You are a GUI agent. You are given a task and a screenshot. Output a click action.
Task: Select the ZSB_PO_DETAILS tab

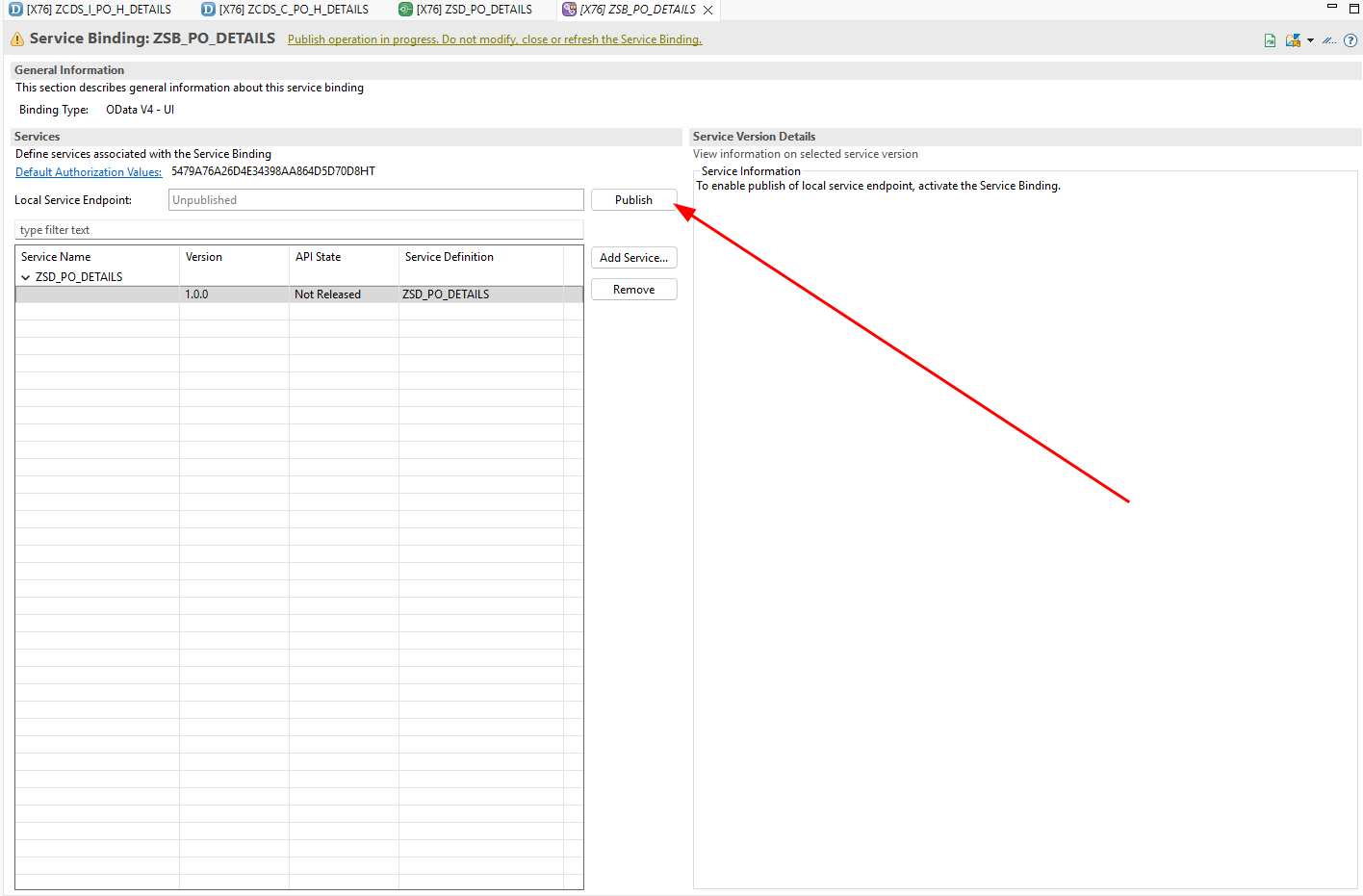coord(637,10)
